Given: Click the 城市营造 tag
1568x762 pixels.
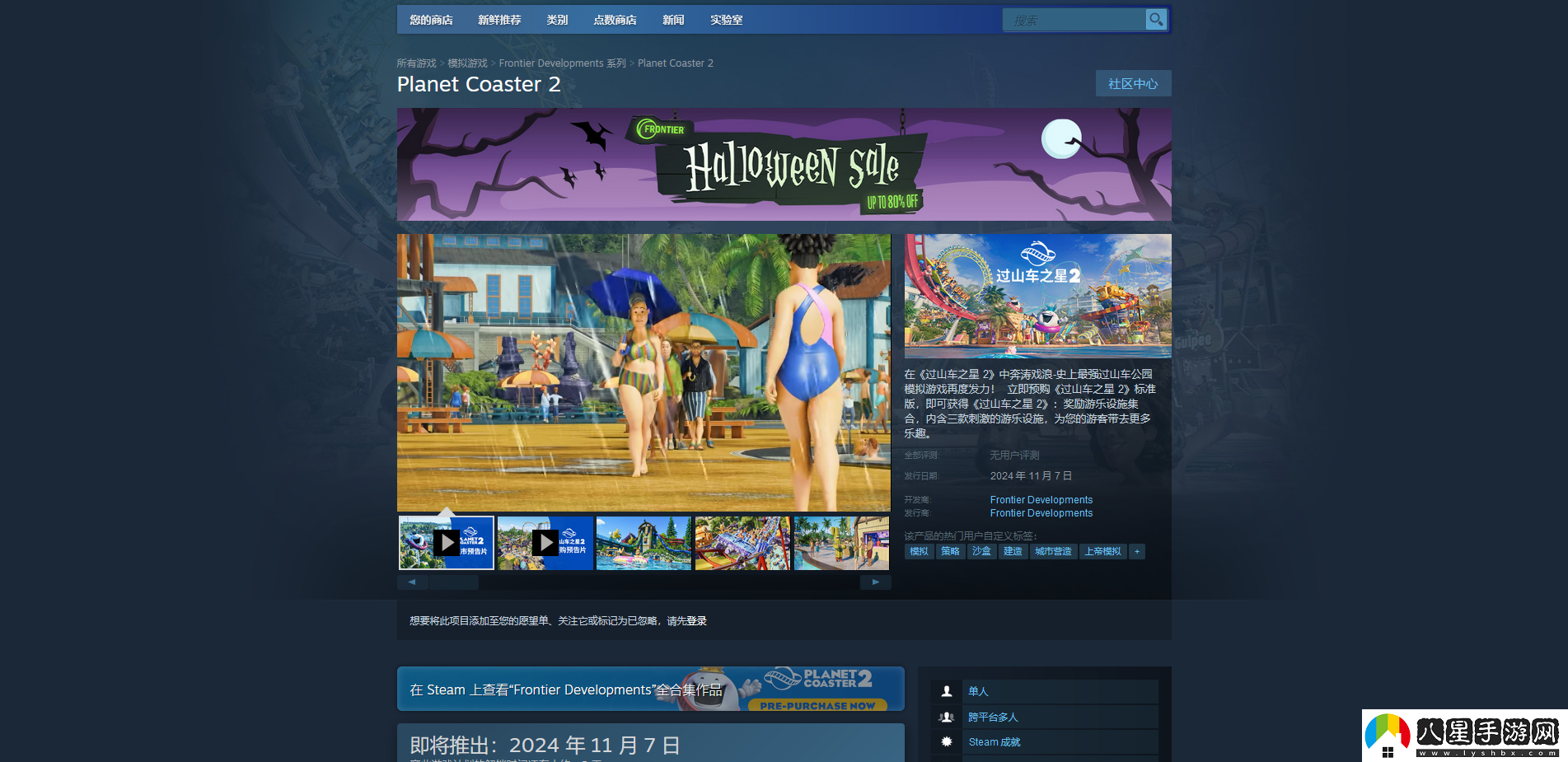Looking at the screenshot, I should tap(1053, 552).
